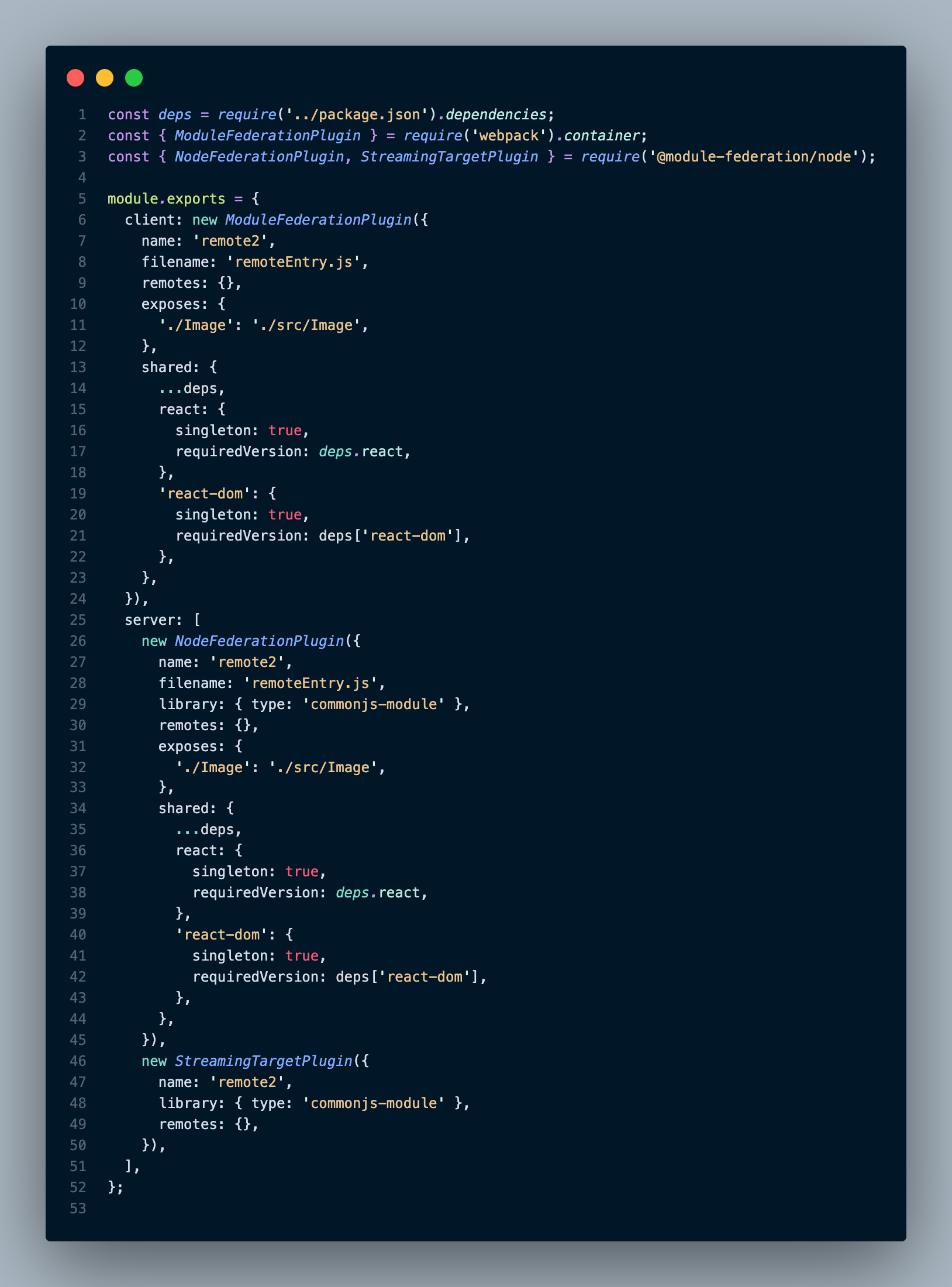This screenshot has height=1287, width=952.
Task: Click the yellow traffic light icon
Action: (x=104, y=77)
